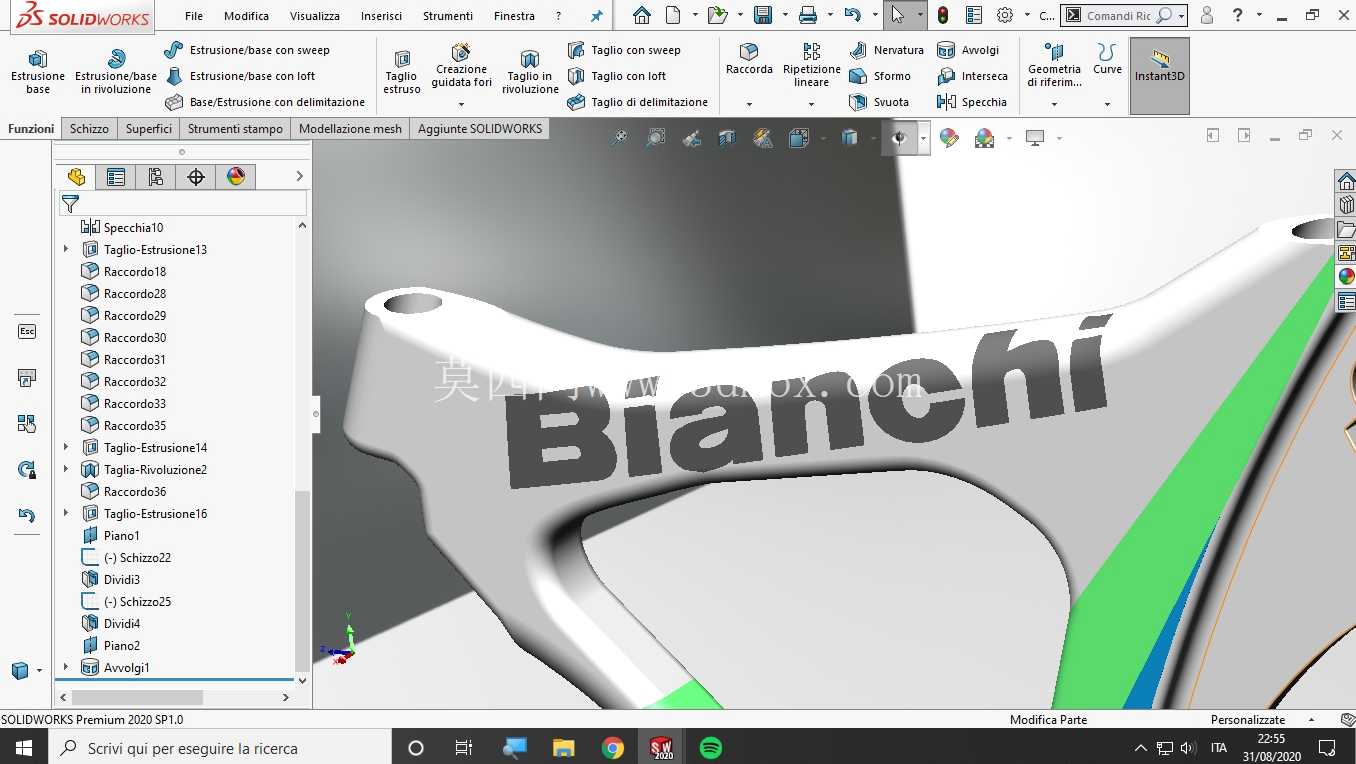Expand the Taglio-Estrusione16 feature

tap(66, 513)
